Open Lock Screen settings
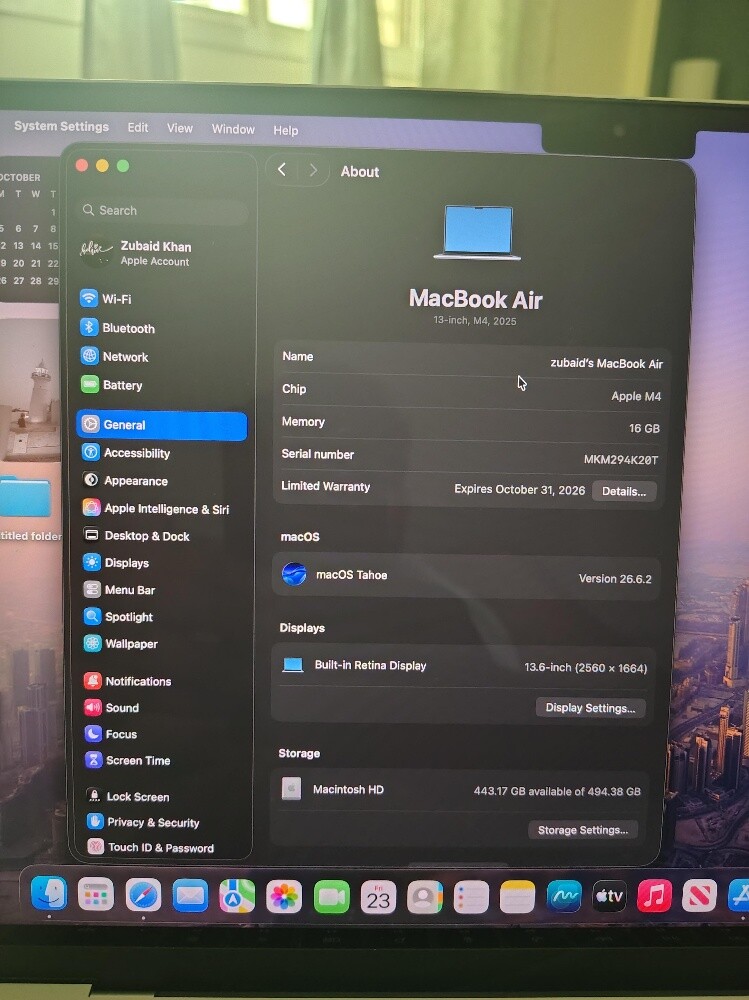749x1000 pixels. coord(128,796)
